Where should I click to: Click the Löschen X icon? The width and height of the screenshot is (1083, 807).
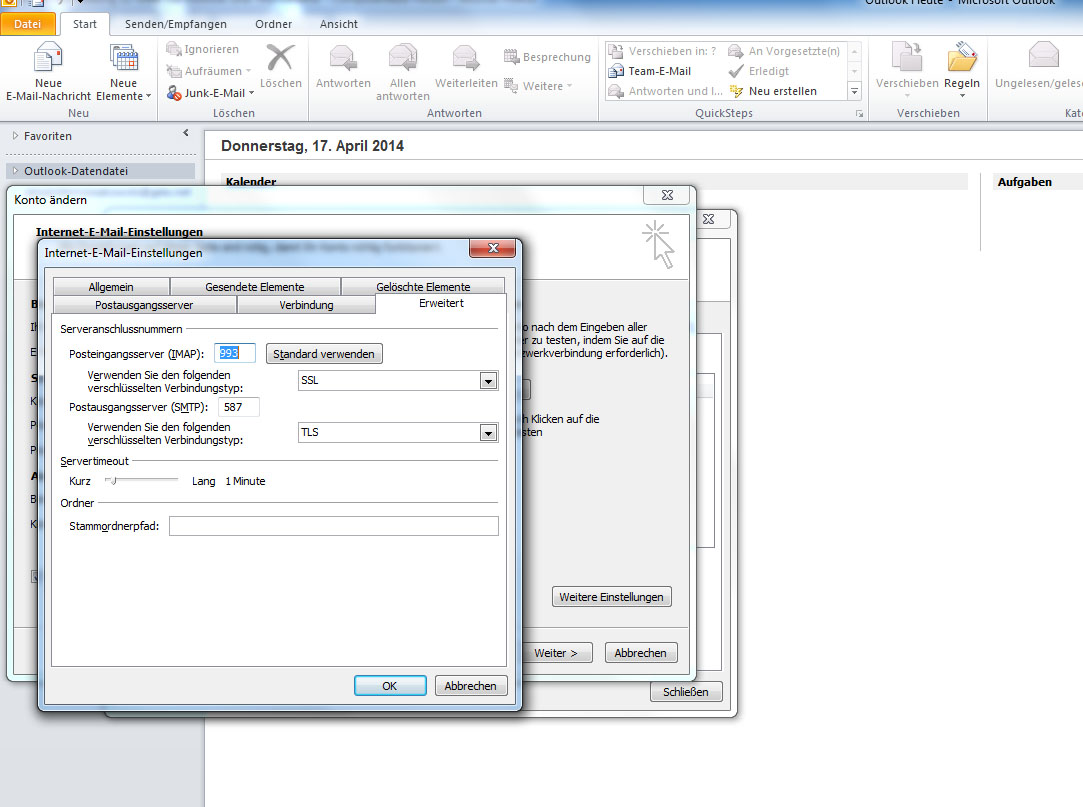pyautogui.click(x=280, y=57)
